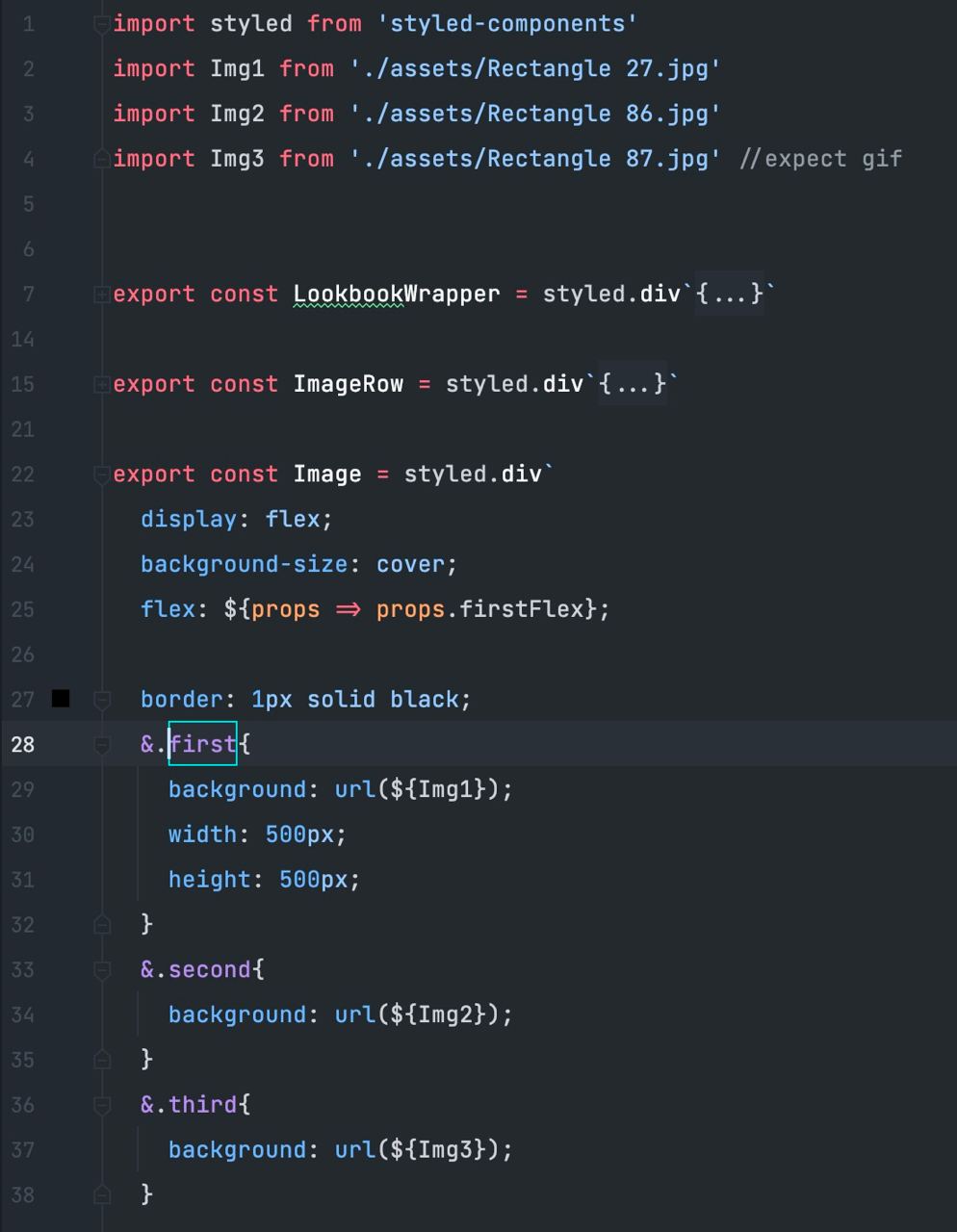This screenshot has height=1232, width=957.
Task: Collapse the &.third block fold marker
Action: pyautogui.click(x=101, y=1105)
